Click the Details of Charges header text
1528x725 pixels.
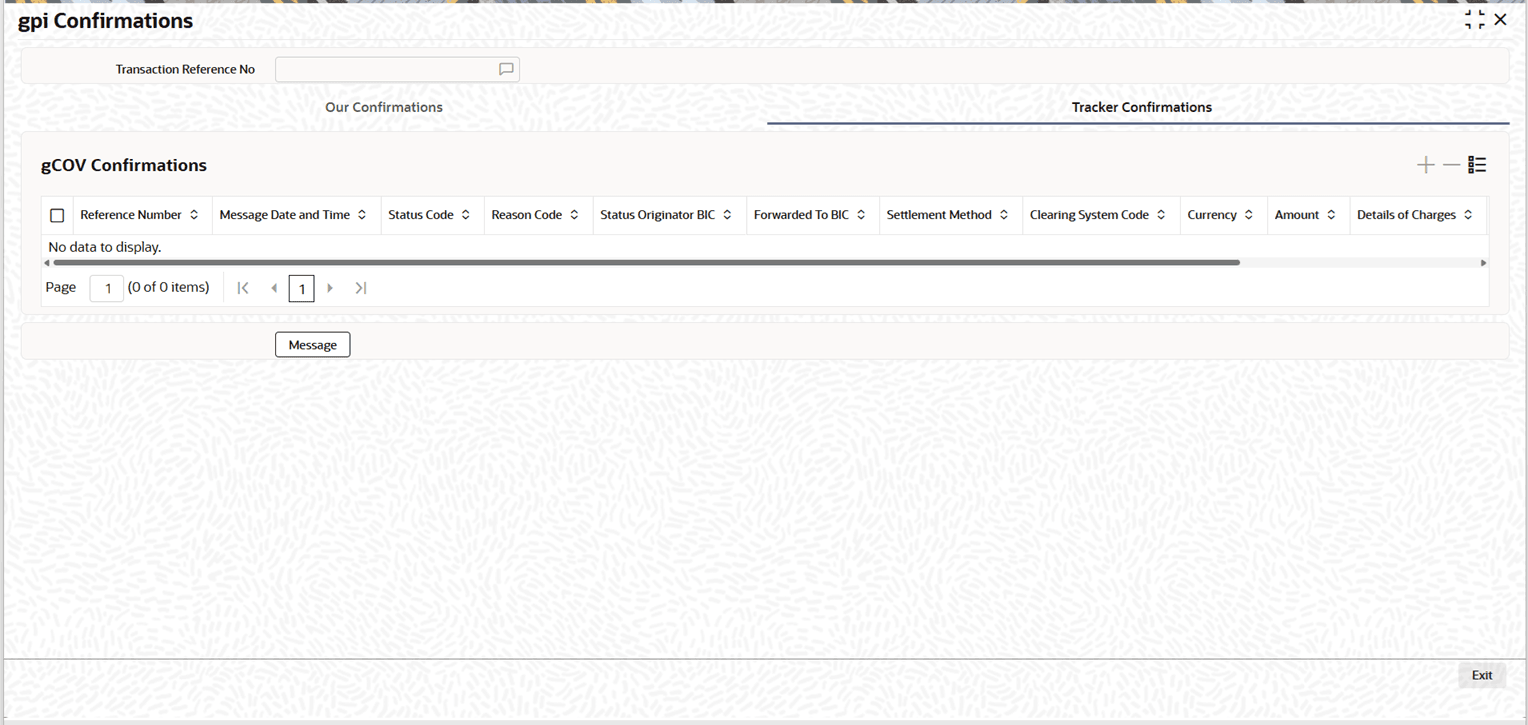[x=1406, y=215]
